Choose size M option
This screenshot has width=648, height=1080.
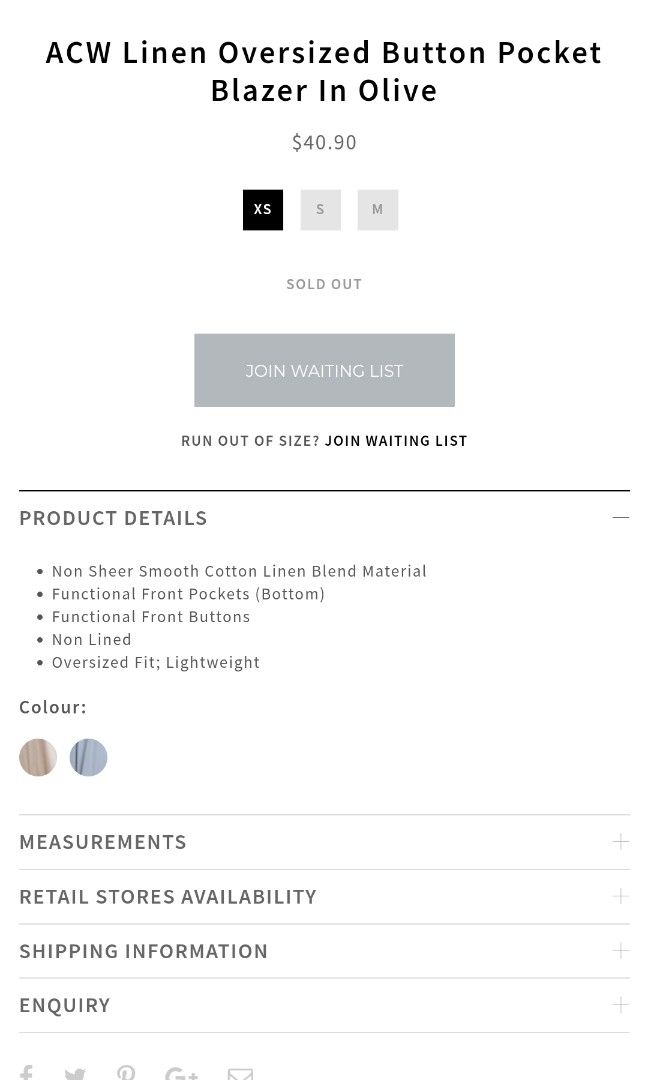[x=377, y=210]
